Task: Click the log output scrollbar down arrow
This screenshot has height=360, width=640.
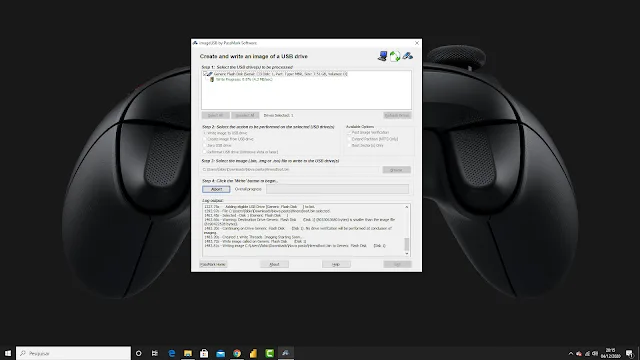Action: pos(407,253)
